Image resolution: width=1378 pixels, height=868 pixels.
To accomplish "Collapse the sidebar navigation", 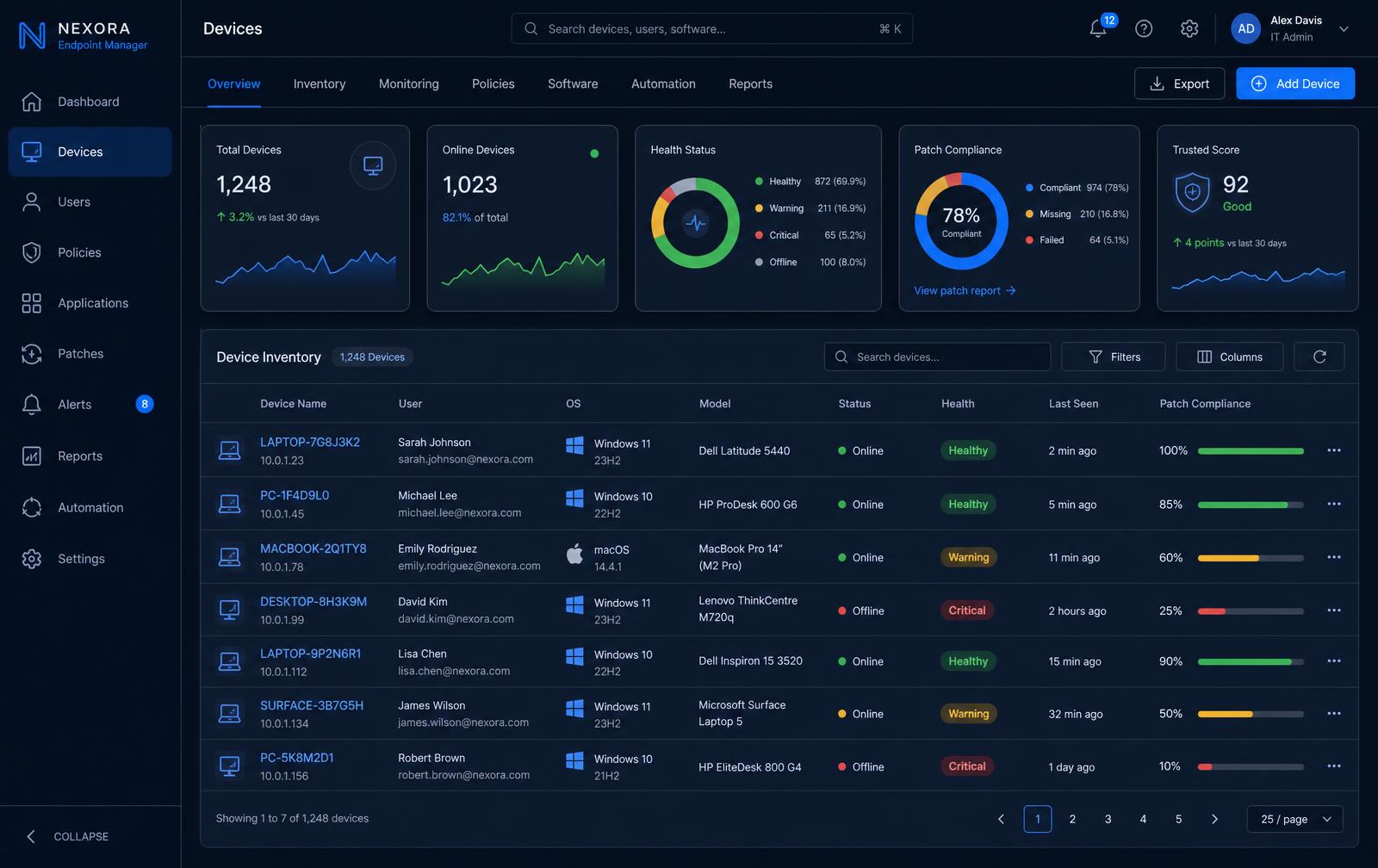I will [67, 836].
